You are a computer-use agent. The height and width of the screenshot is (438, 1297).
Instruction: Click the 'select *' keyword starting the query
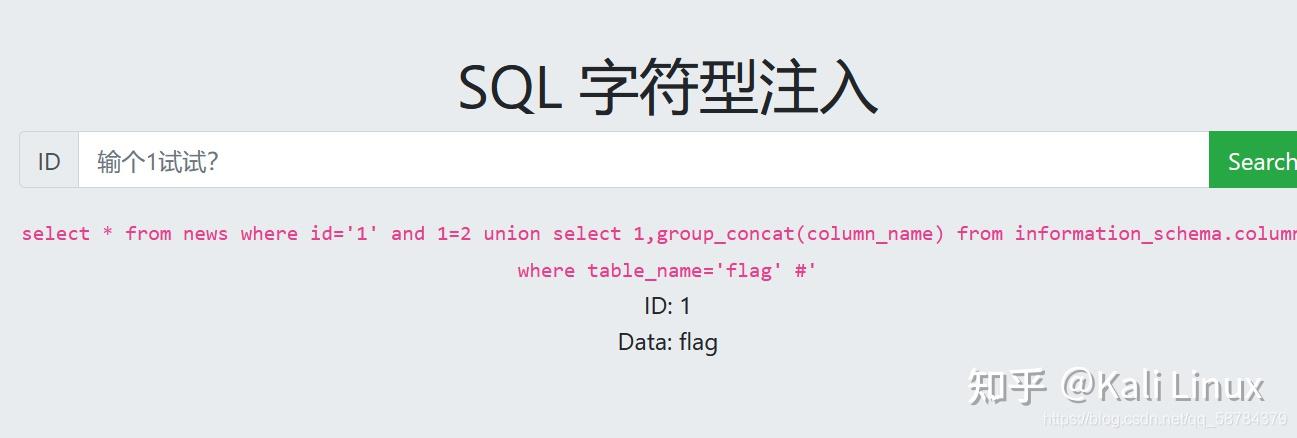point(68,233)
